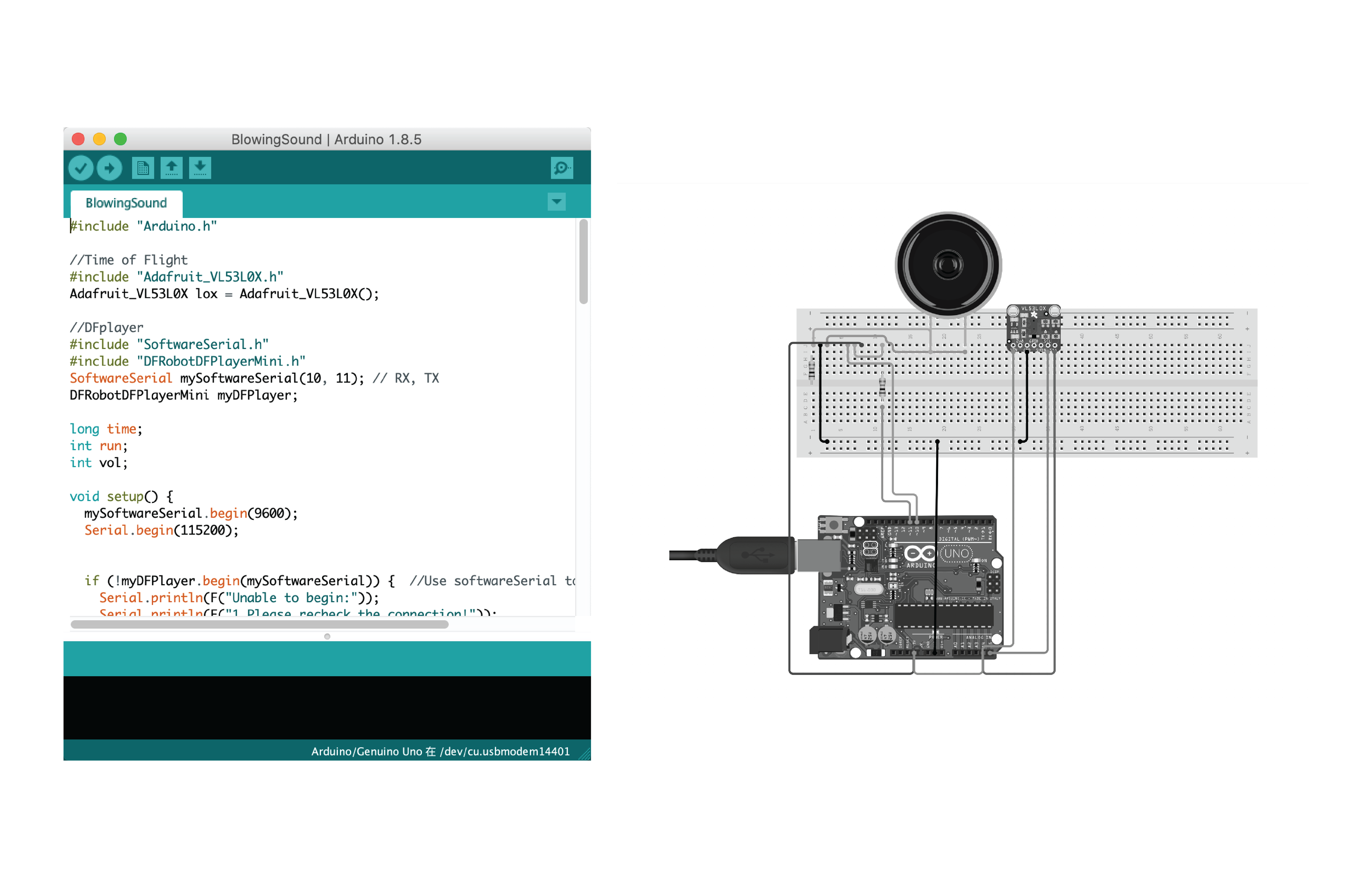Zoom the window with green button
The height and width of the screenshot is (888, 1372).
click(x=121, y=139)
